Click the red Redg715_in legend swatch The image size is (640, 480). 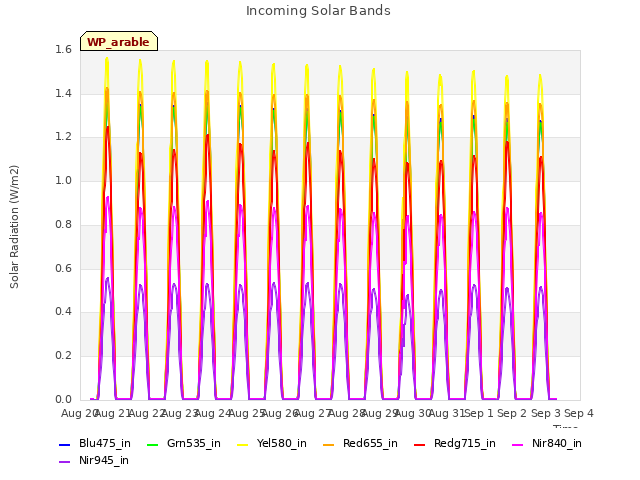[419, 444]
